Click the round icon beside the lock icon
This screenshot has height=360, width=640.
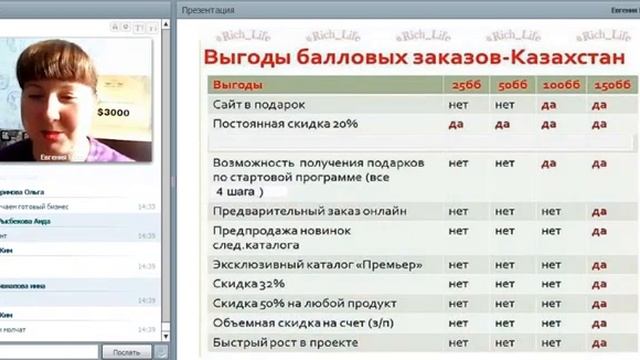126,27
